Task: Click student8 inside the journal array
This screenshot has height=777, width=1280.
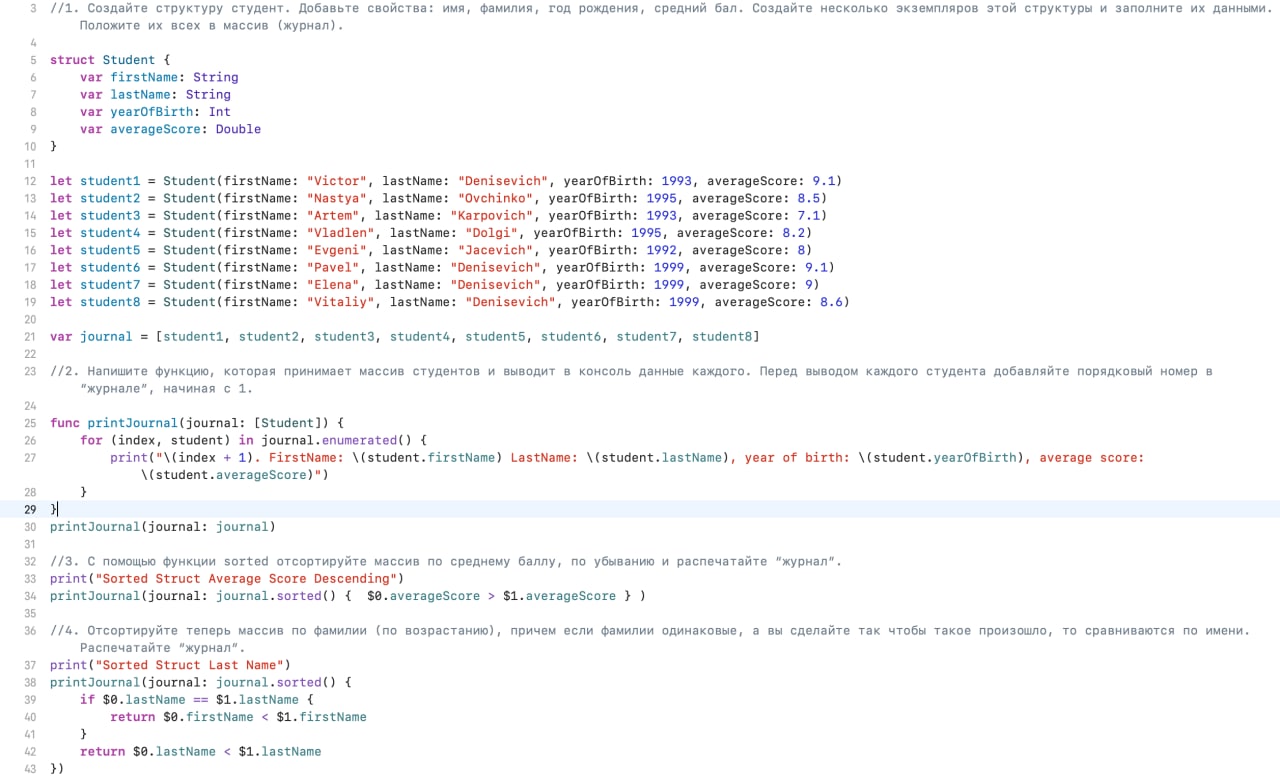Action: point(722,336)
